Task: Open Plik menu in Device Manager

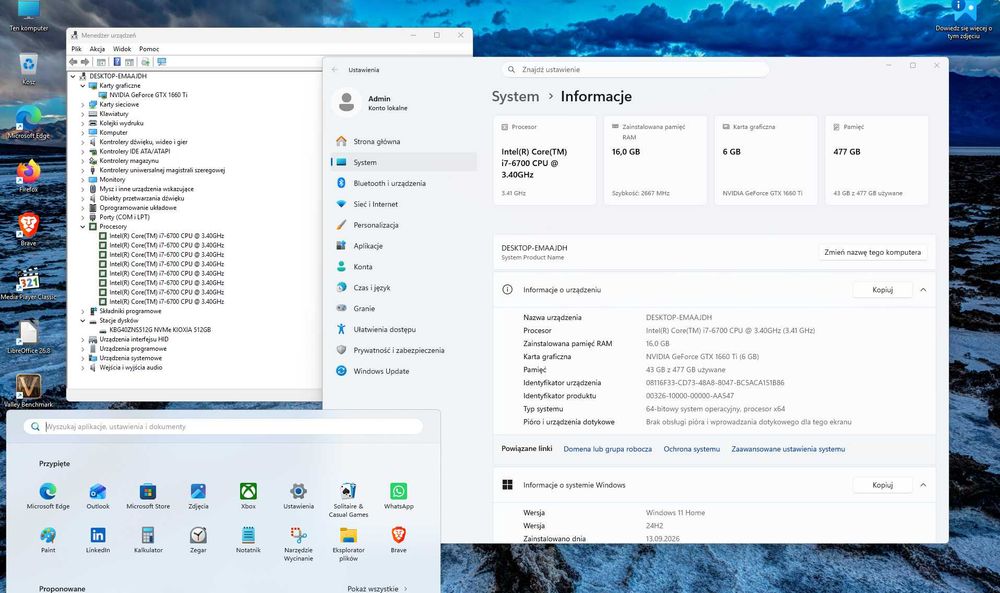Action: 77,48
